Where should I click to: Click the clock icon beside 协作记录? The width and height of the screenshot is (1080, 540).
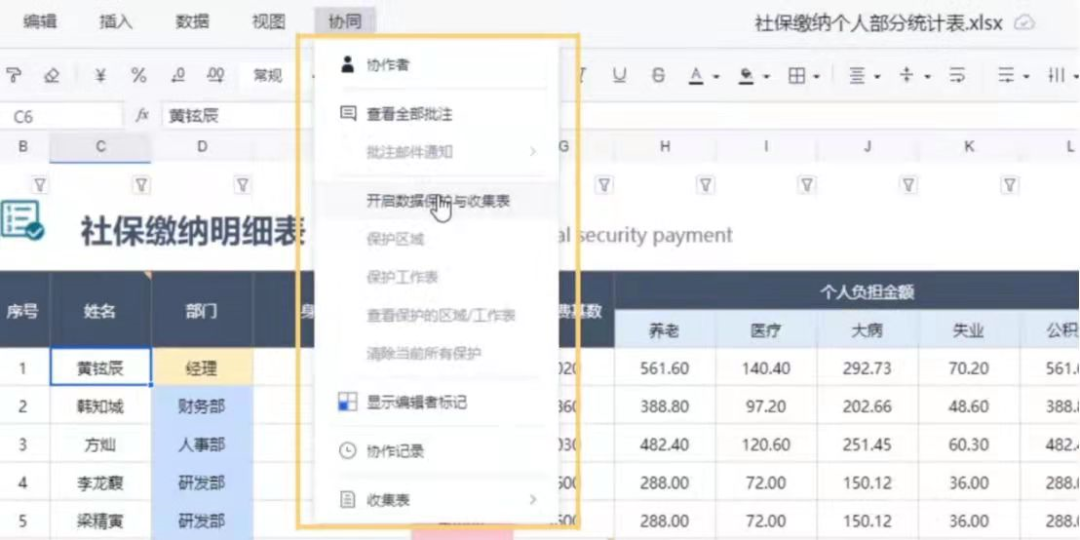pyautogui.click(x=348, y=450)
